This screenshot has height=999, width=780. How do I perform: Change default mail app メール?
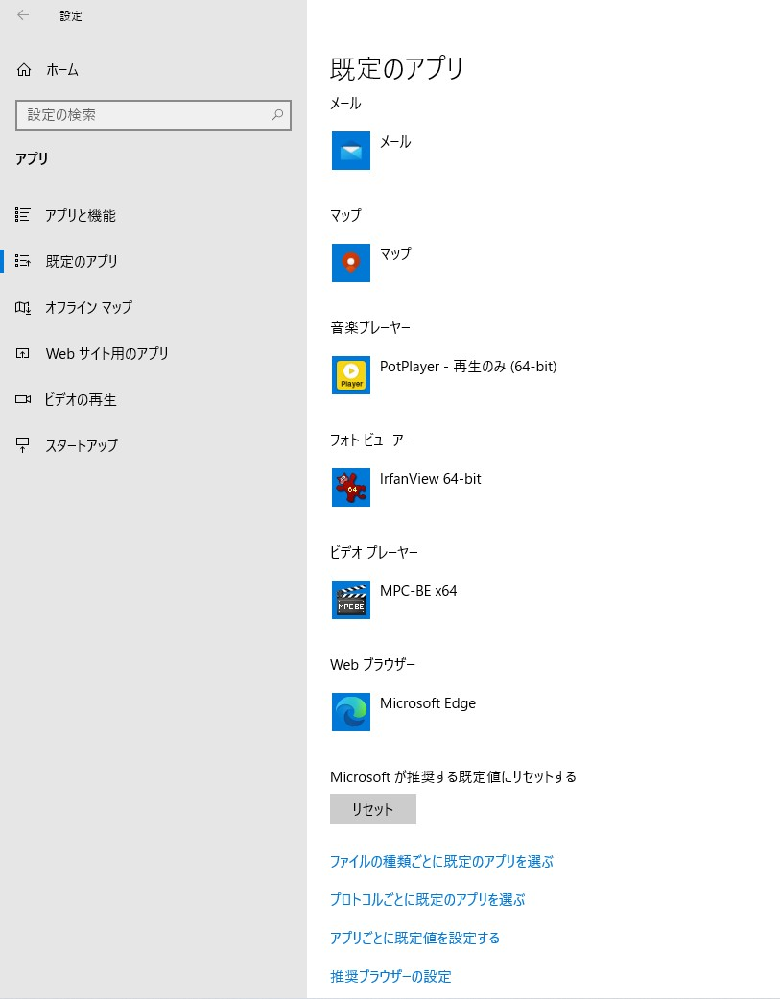396,141
